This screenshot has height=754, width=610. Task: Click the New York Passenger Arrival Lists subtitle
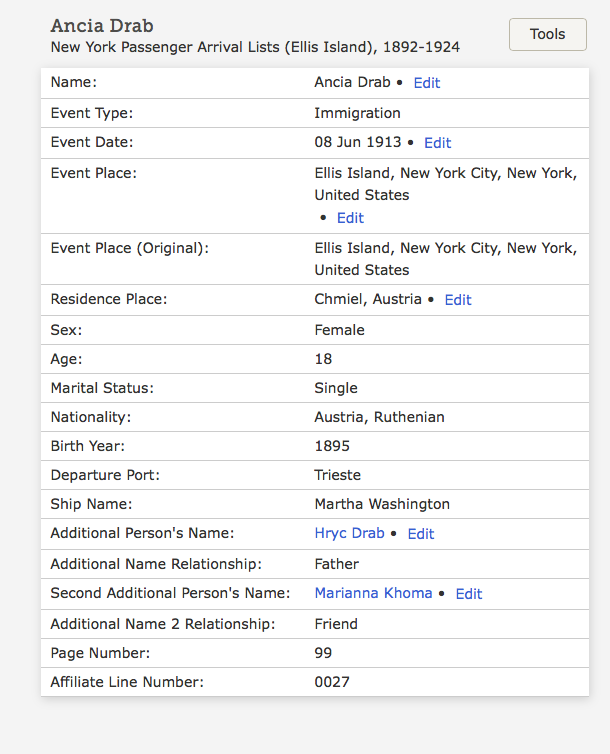[255, 47]
